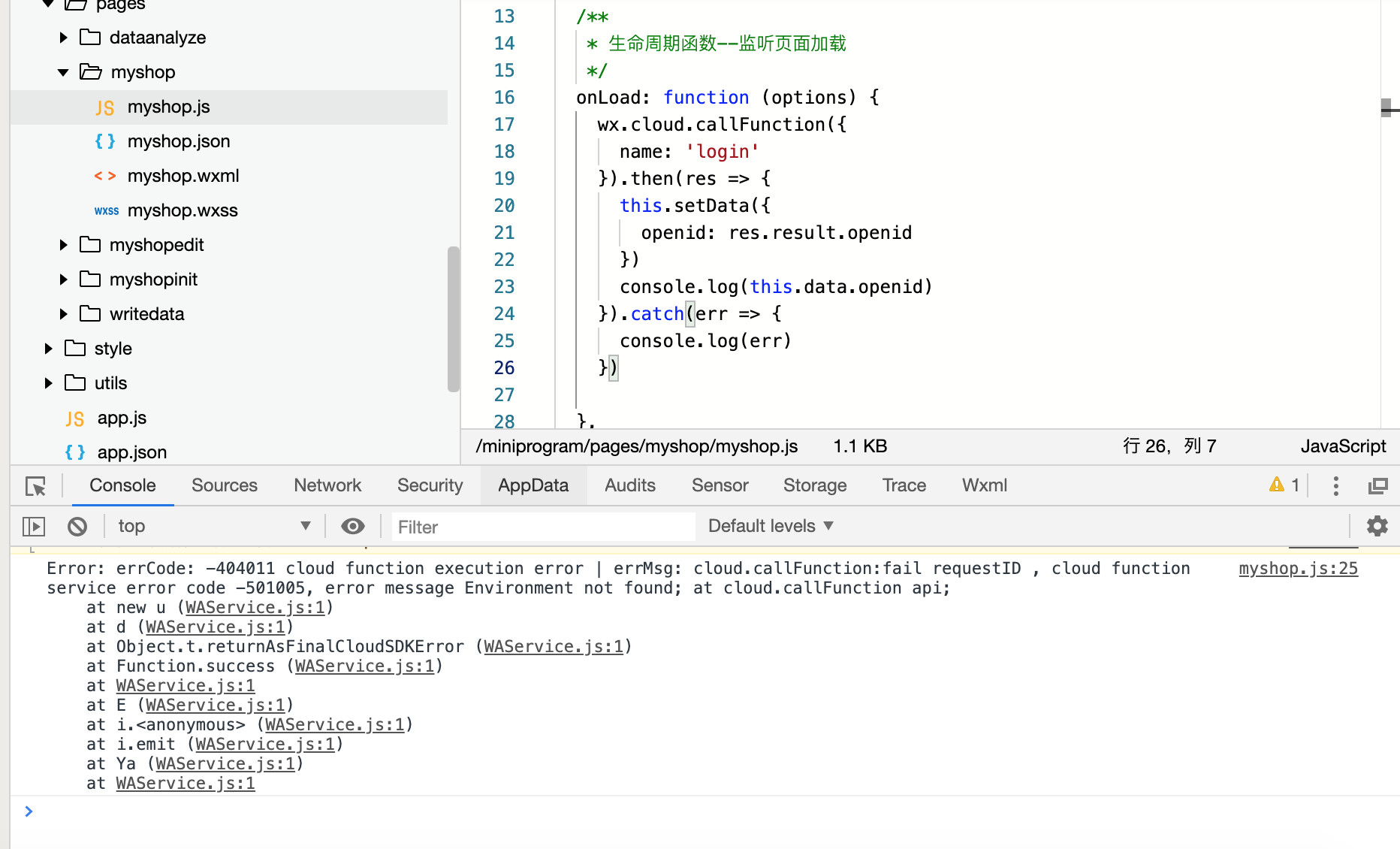Image resolution: width=1400 pixels, height=849 pixels.
Task: Expand the dataanalyze folder
Action: click(x=64, y=38)
